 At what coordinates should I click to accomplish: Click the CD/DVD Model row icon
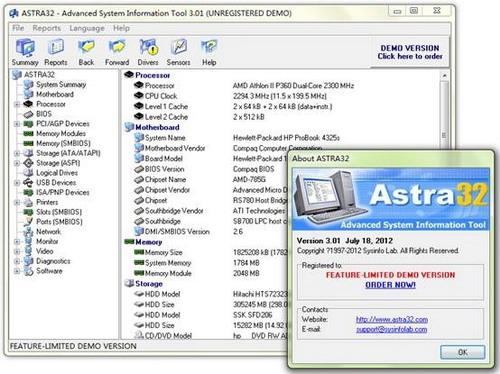pyautogui.click(x=139, y=335)
